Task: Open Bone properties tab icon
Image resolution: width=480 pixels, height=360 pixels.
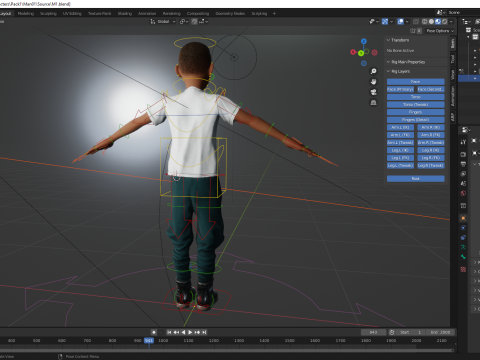Action: click(463, 257)
